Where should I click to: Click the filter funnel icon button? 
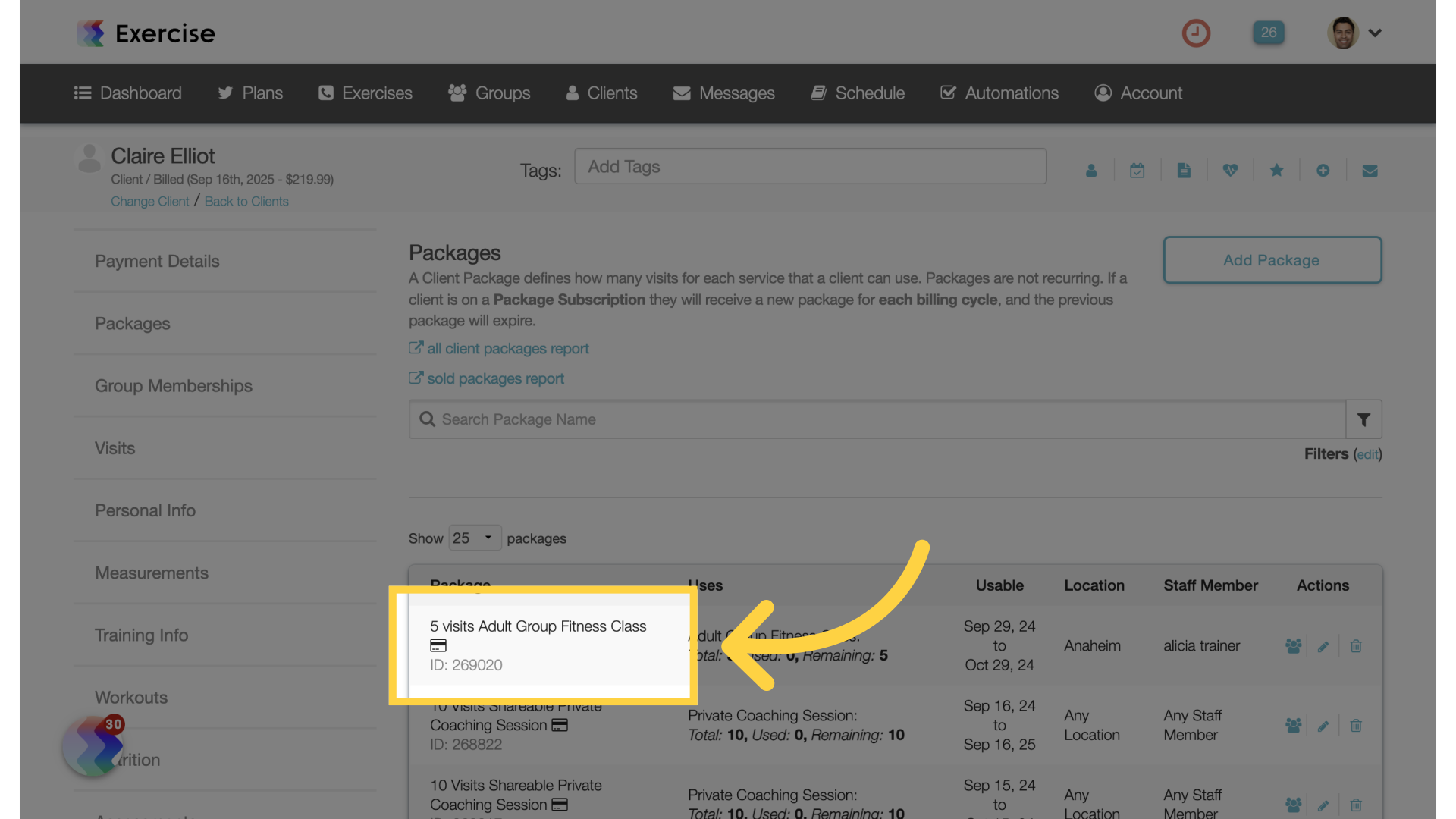tap(1363, 419)
